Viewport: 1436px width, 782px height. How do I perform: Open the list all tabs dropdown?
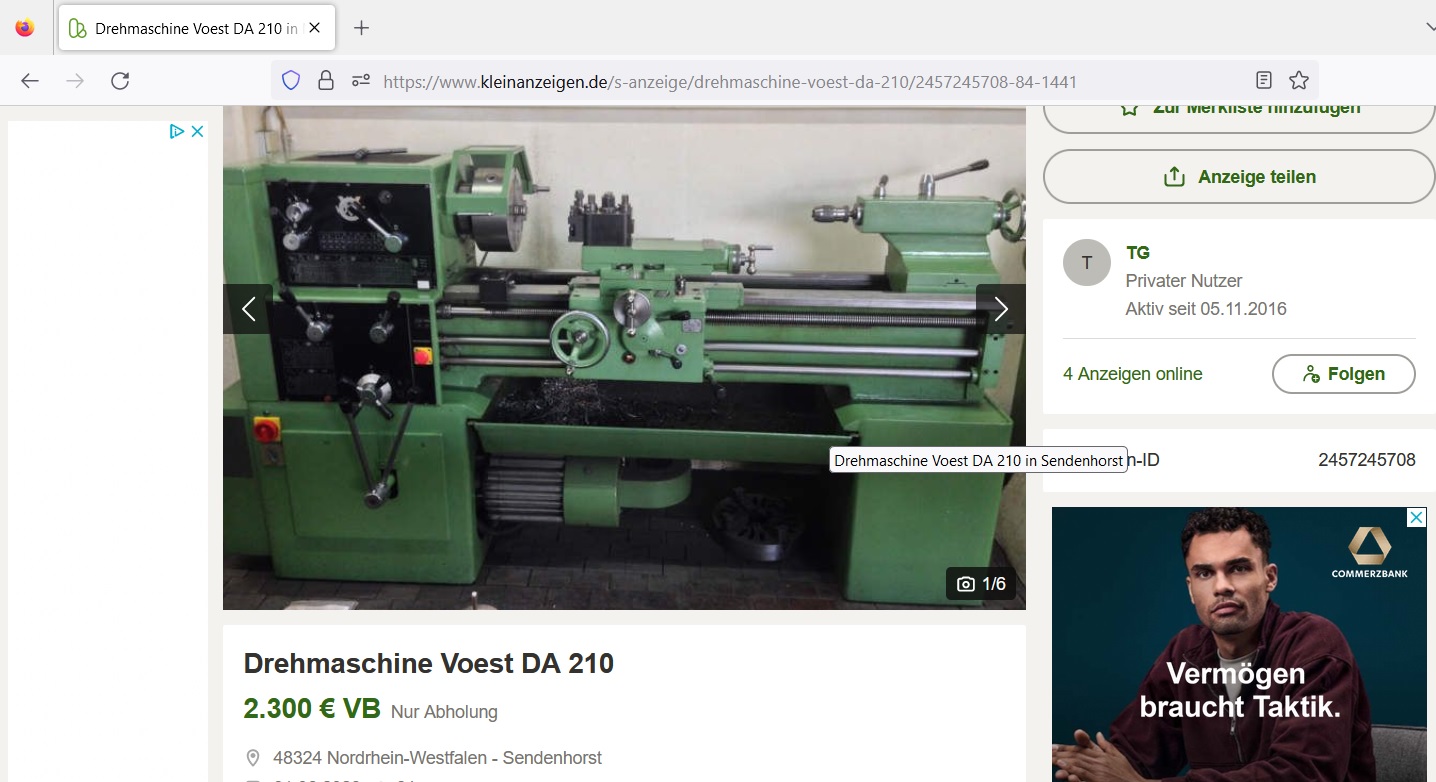(x=1429, y=28)
